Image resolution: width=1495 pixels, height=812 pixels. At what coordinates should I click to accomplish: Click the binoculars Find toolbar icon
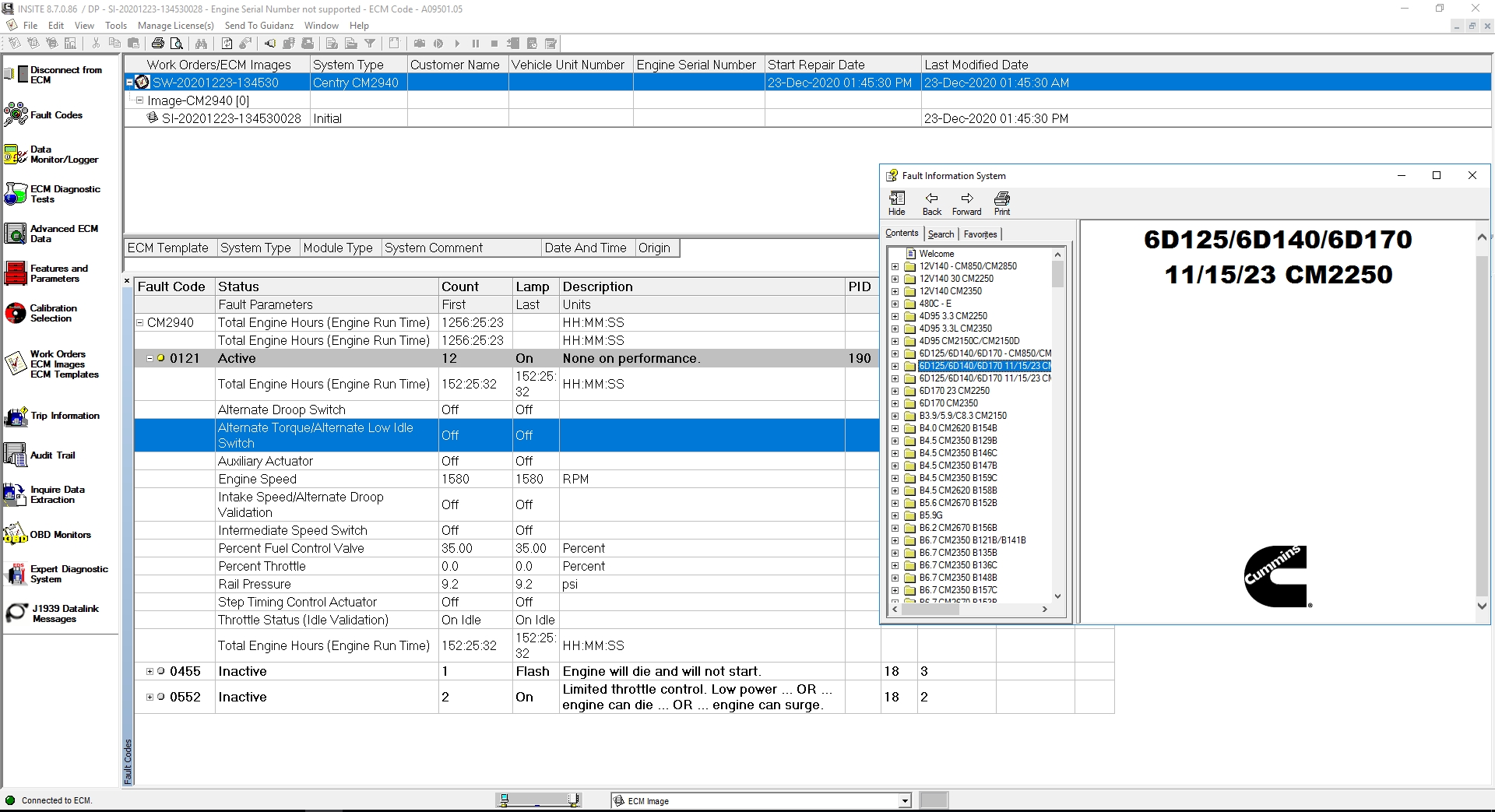201,44
